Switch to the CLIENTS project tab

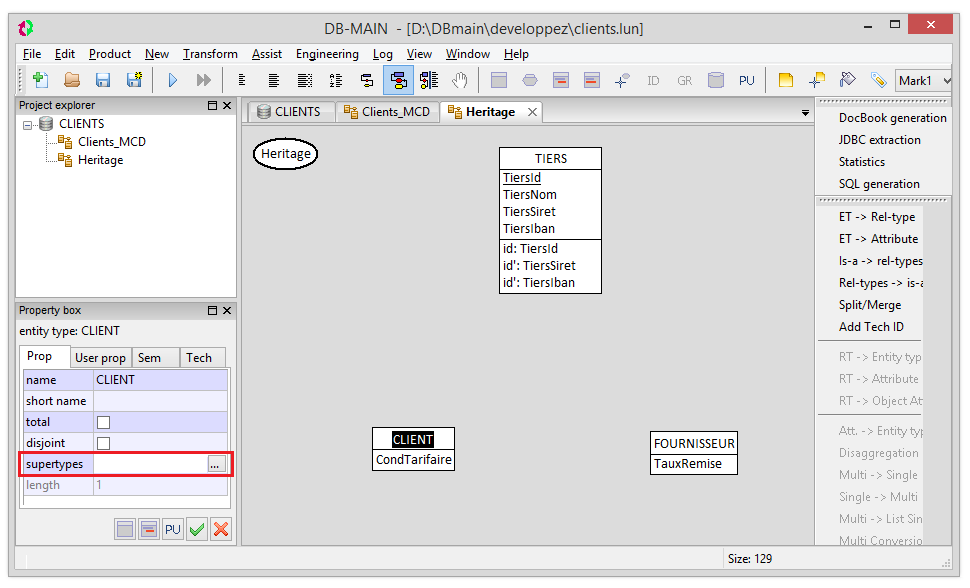pyautogui.click(x=290, y=112)
